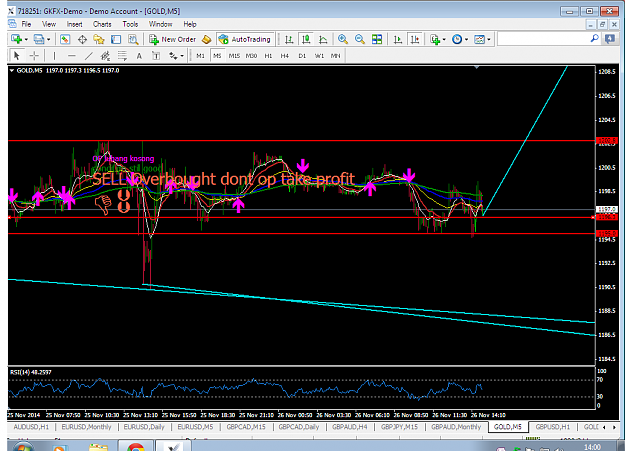Screen dimensions: 625x451
Task: Switch to line chart display
Action: (323, 39)
